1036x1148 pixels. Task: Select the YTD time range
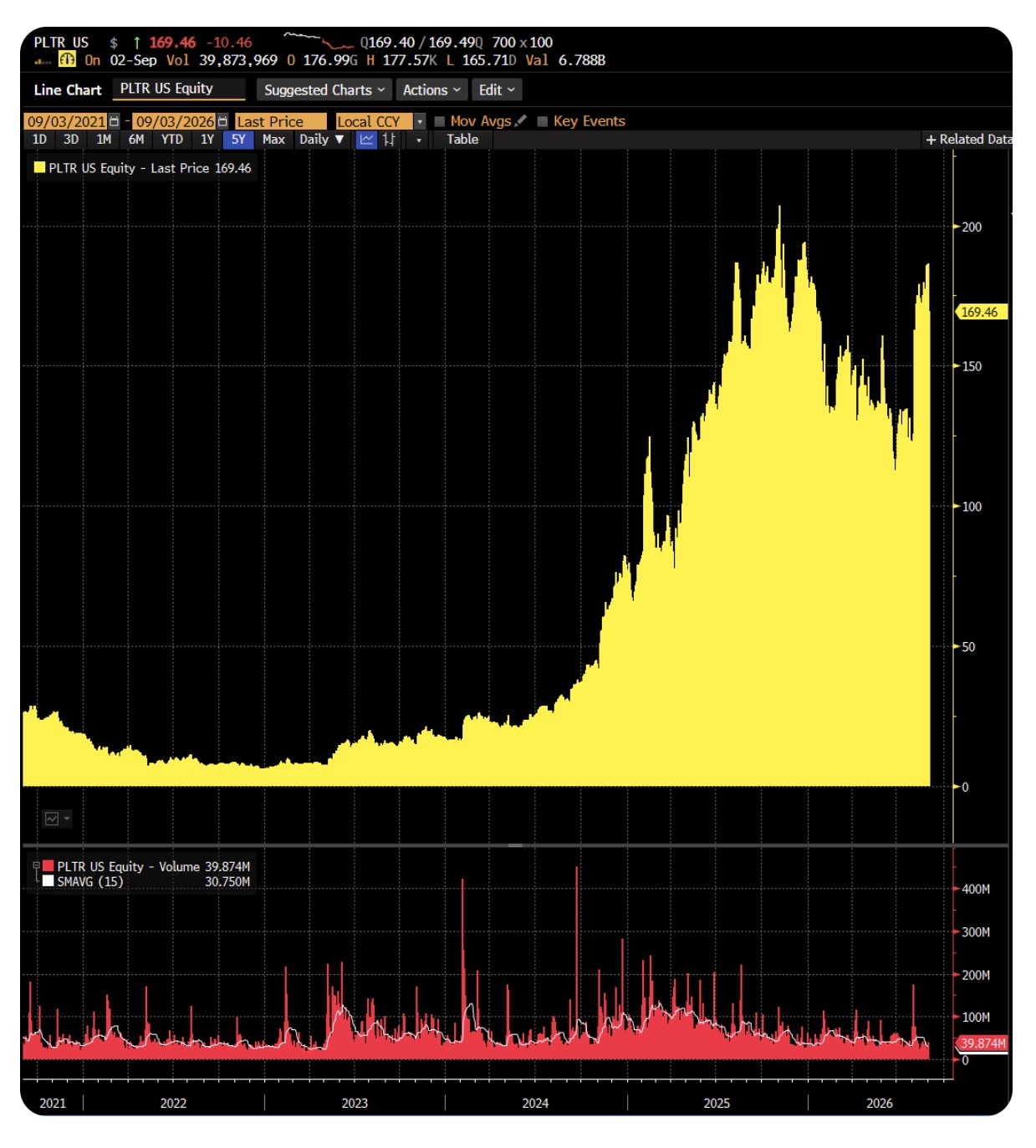tap(172, 140)
